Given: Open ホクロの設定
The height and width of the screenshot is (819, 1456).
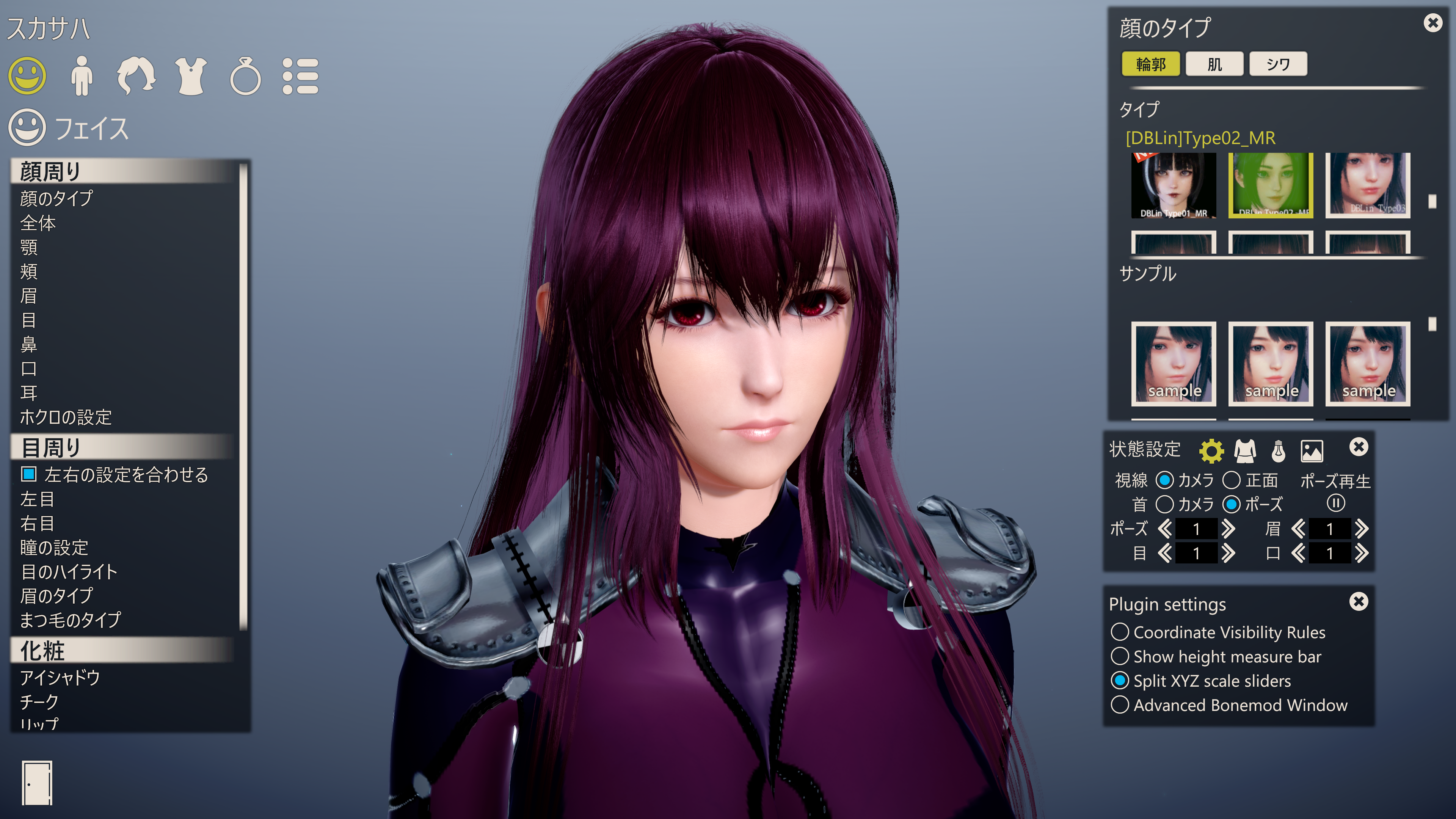Looking at the screenshot, I should 66,417.
